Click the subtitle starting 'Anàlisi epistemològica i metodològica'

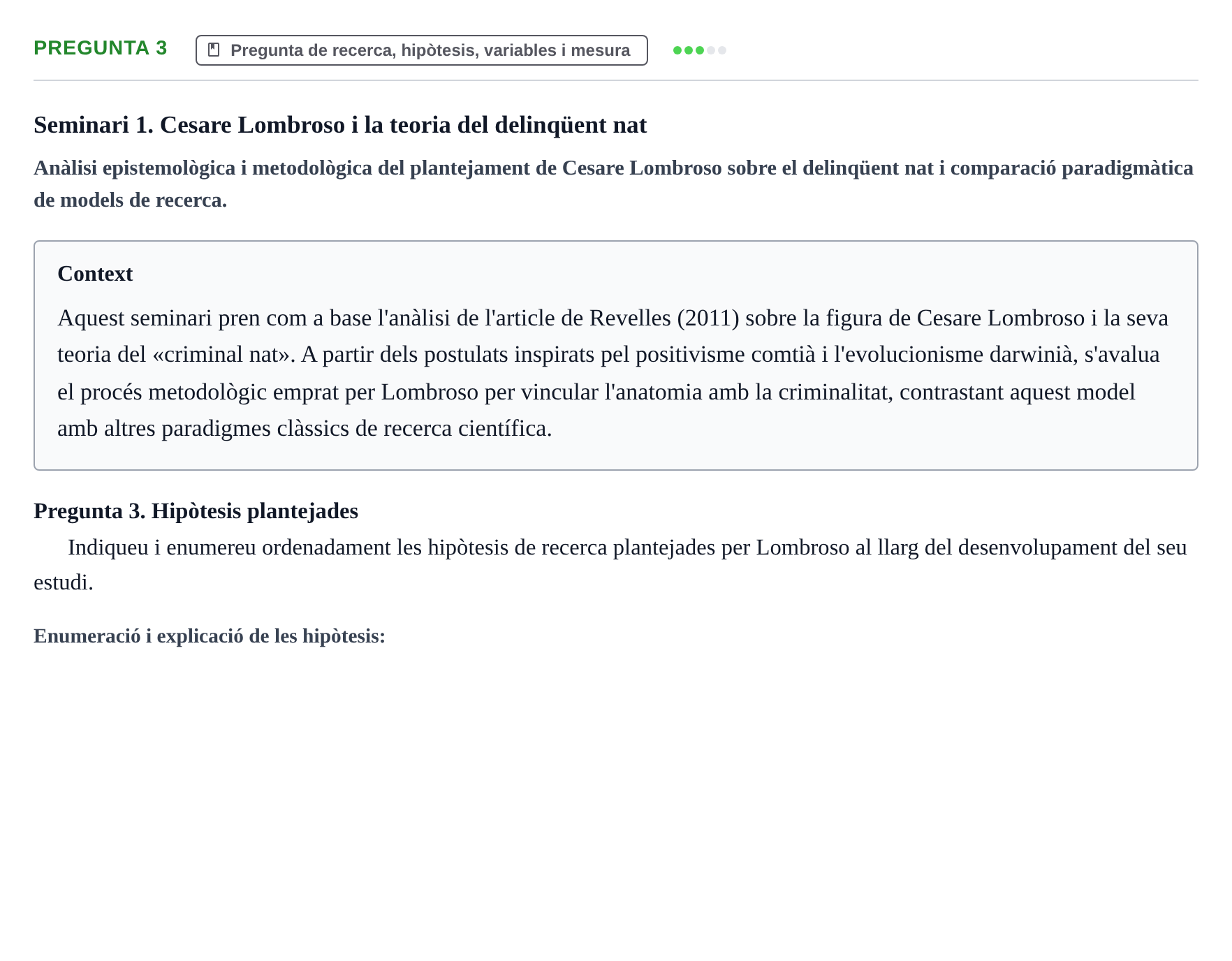pos(614,184)
